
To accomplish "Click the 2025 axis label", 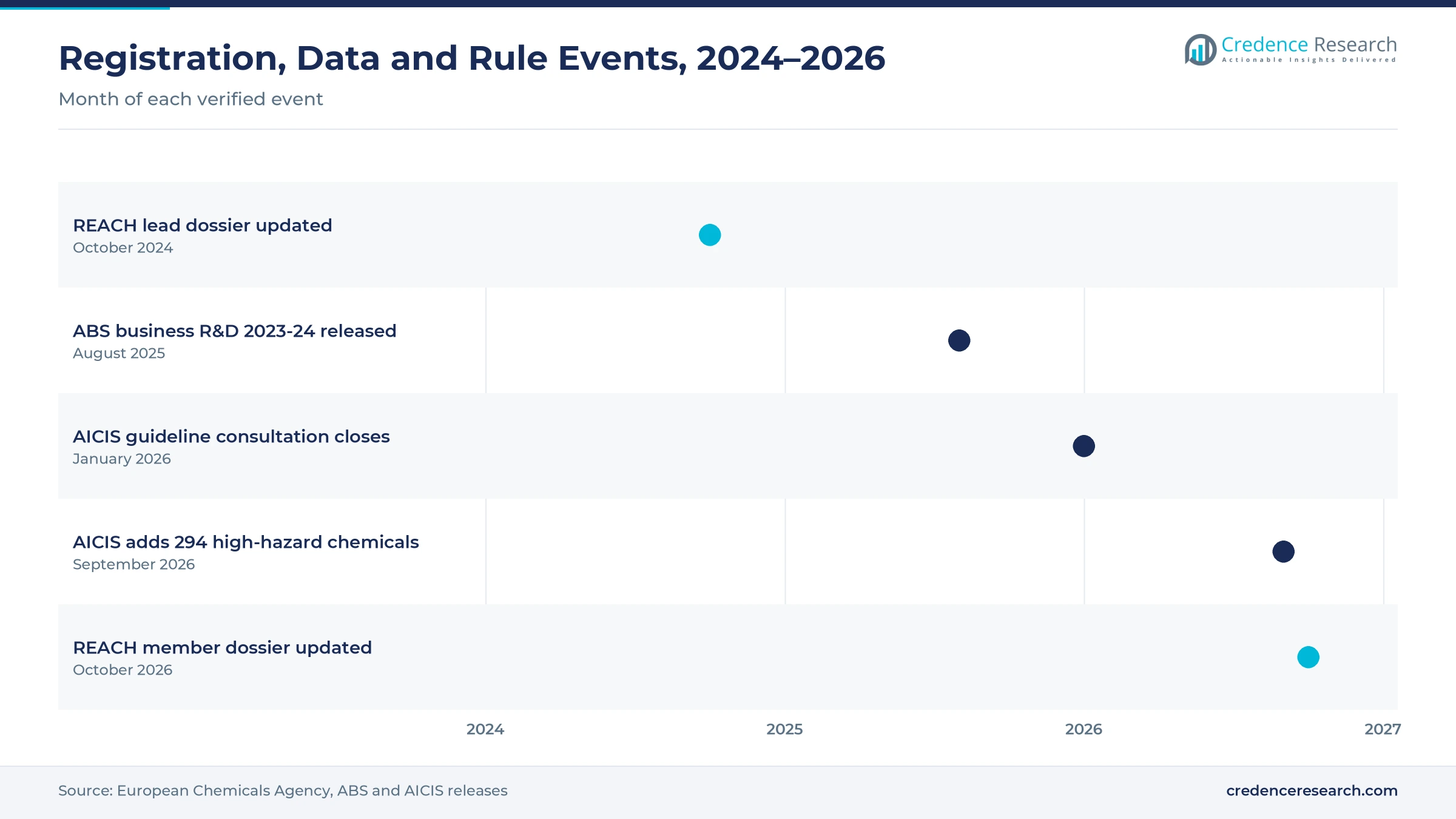I will click(784, 729).
